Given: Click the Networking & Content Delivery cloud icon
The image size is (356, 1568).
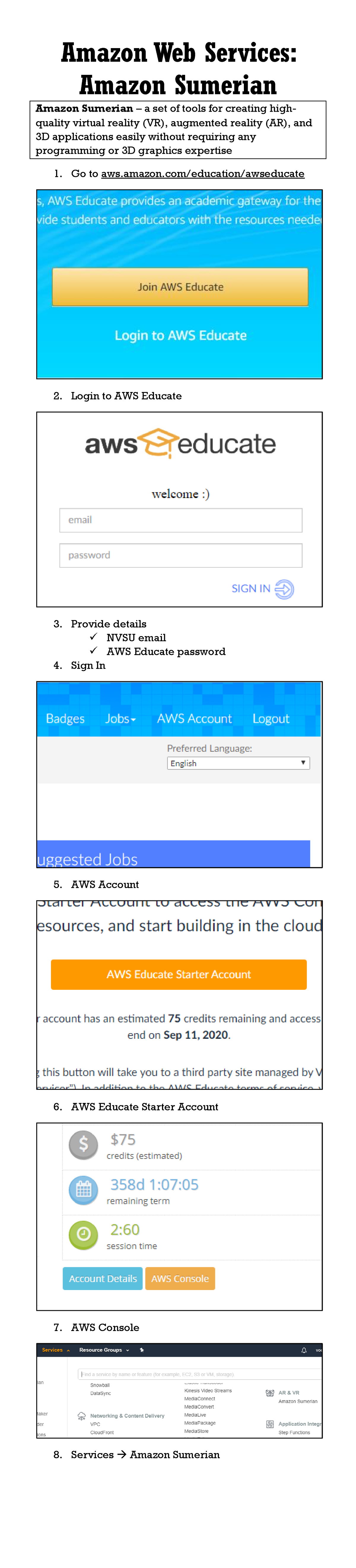Looking at the screenshot, I should click(x=81, y=1417).
